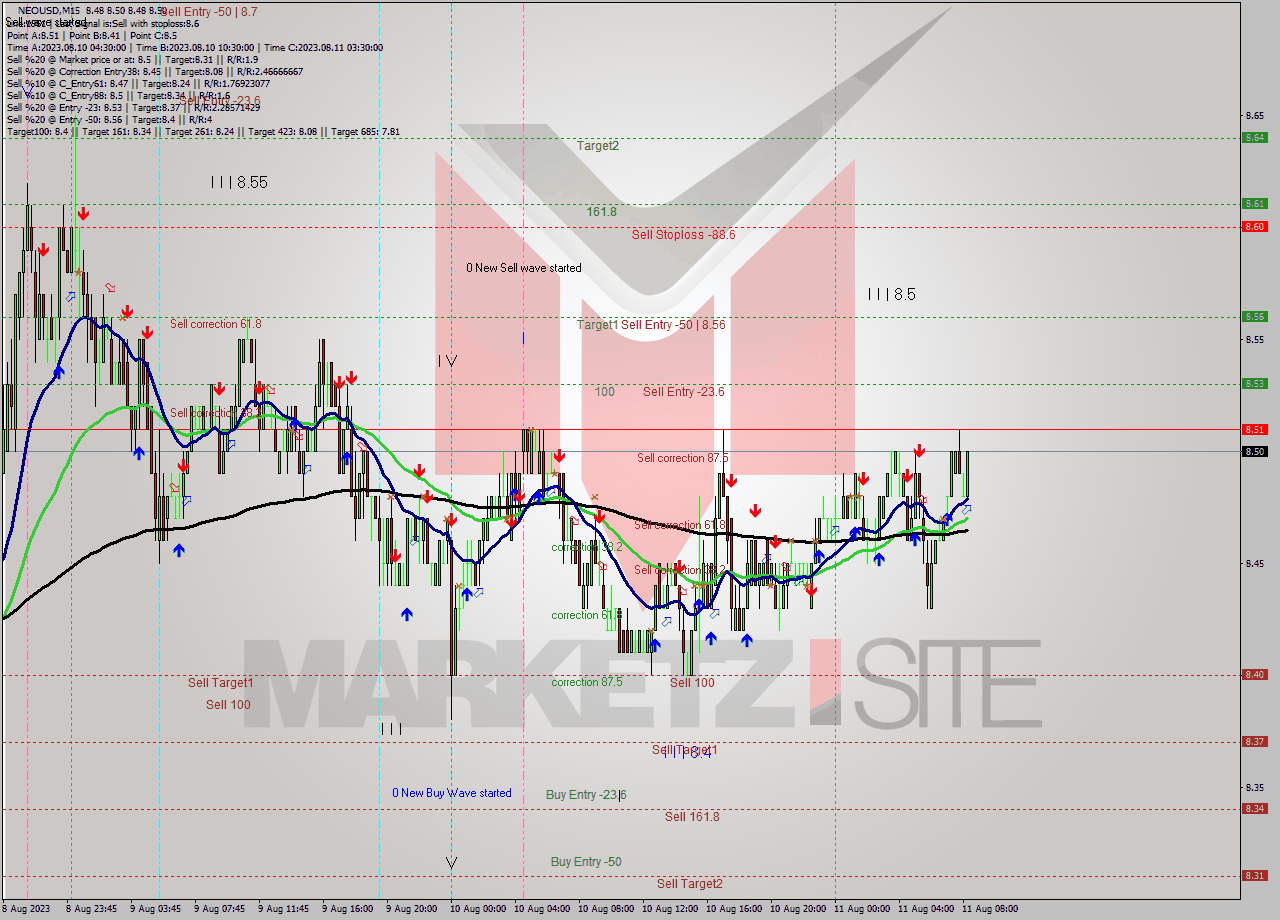This screenshot has width=1280, height=920.
Task: Click the 'Sell %20 @ Entry -50: 8.56' line
Action: (108, 119)
